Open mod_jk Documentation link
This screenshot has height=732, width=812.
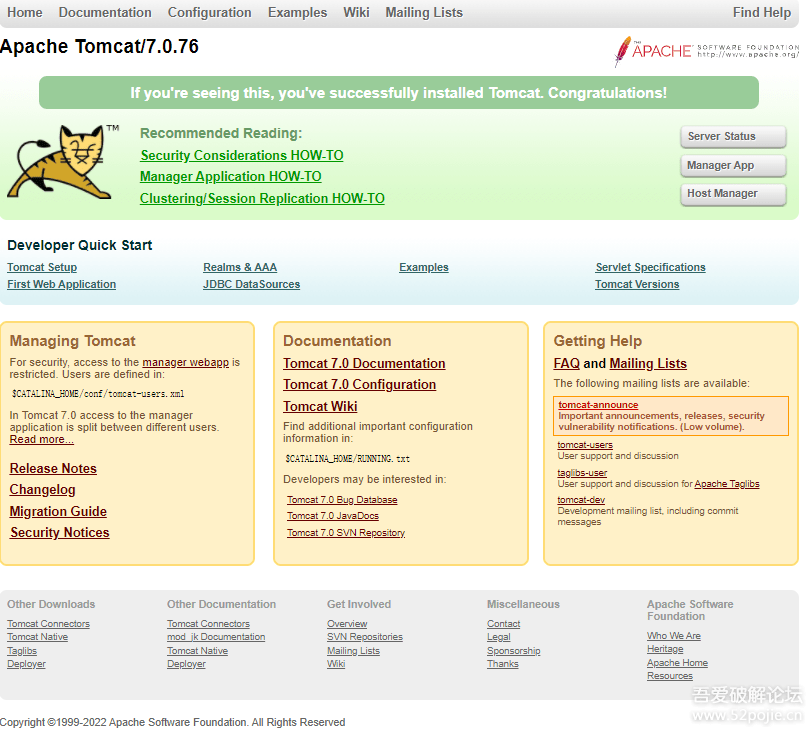[x=216, y=637]
